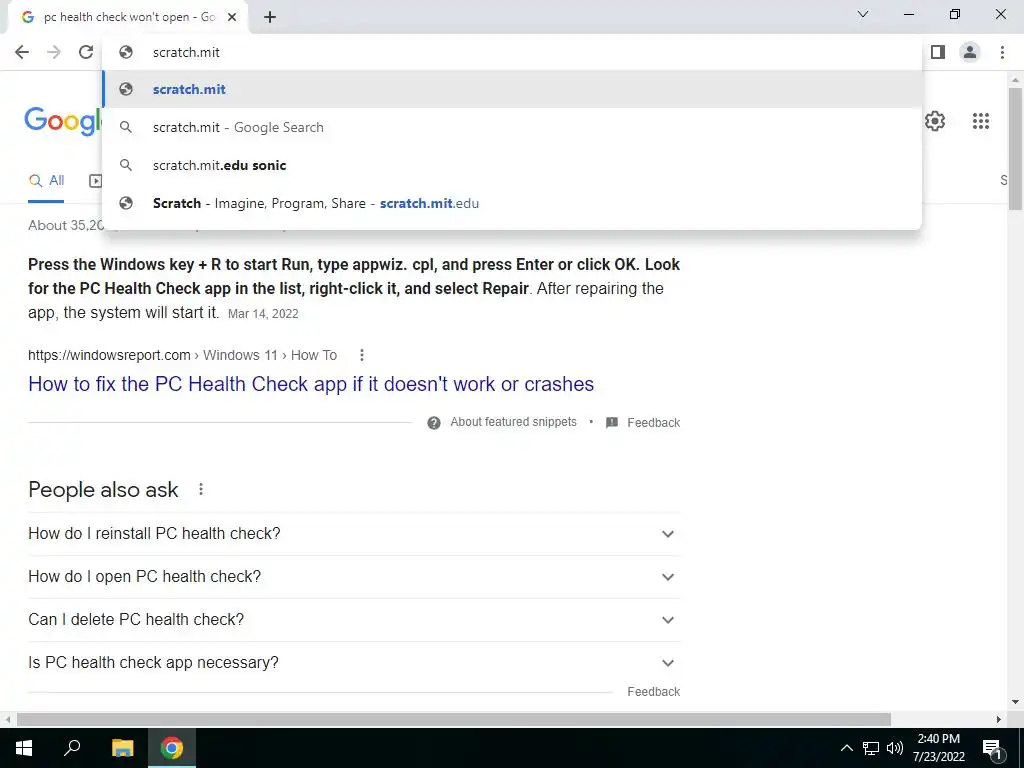This screenshot has width=1024, height=768.
Task: Open Google settings gear icon
Action: 935,121
